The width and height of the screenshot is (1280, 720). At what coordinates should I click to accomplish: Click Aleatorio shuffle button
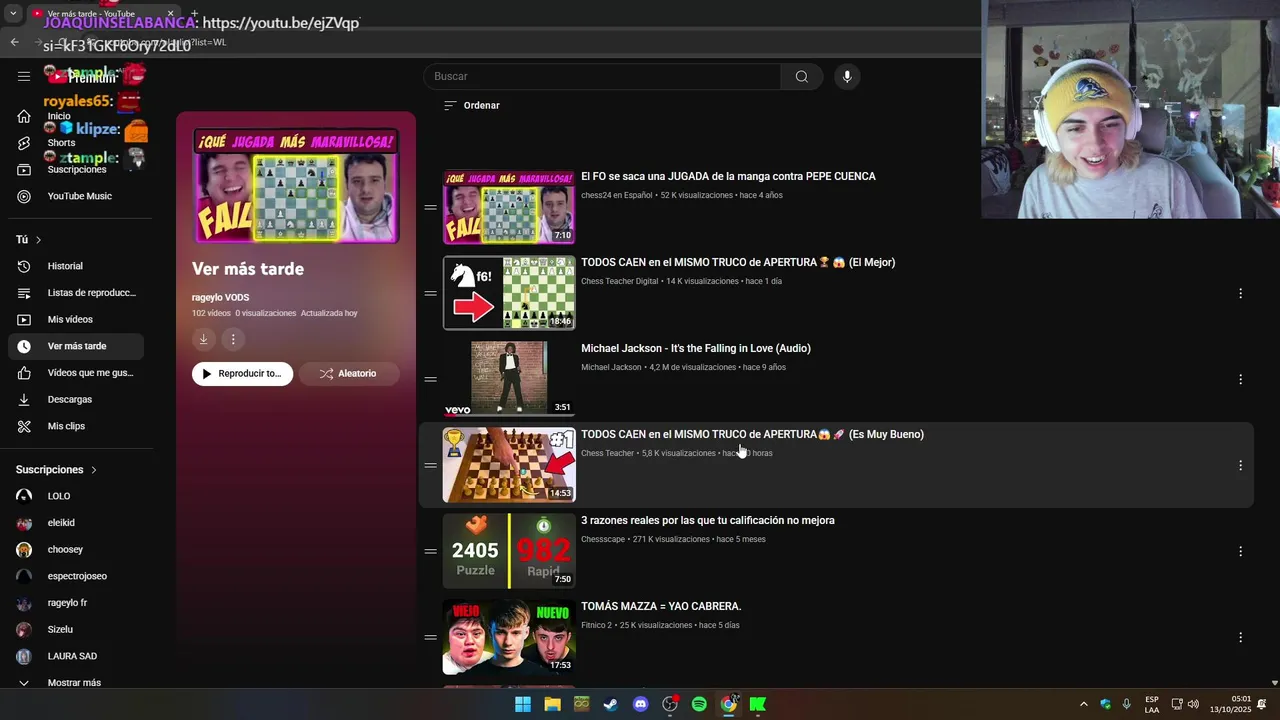point(348,374)
